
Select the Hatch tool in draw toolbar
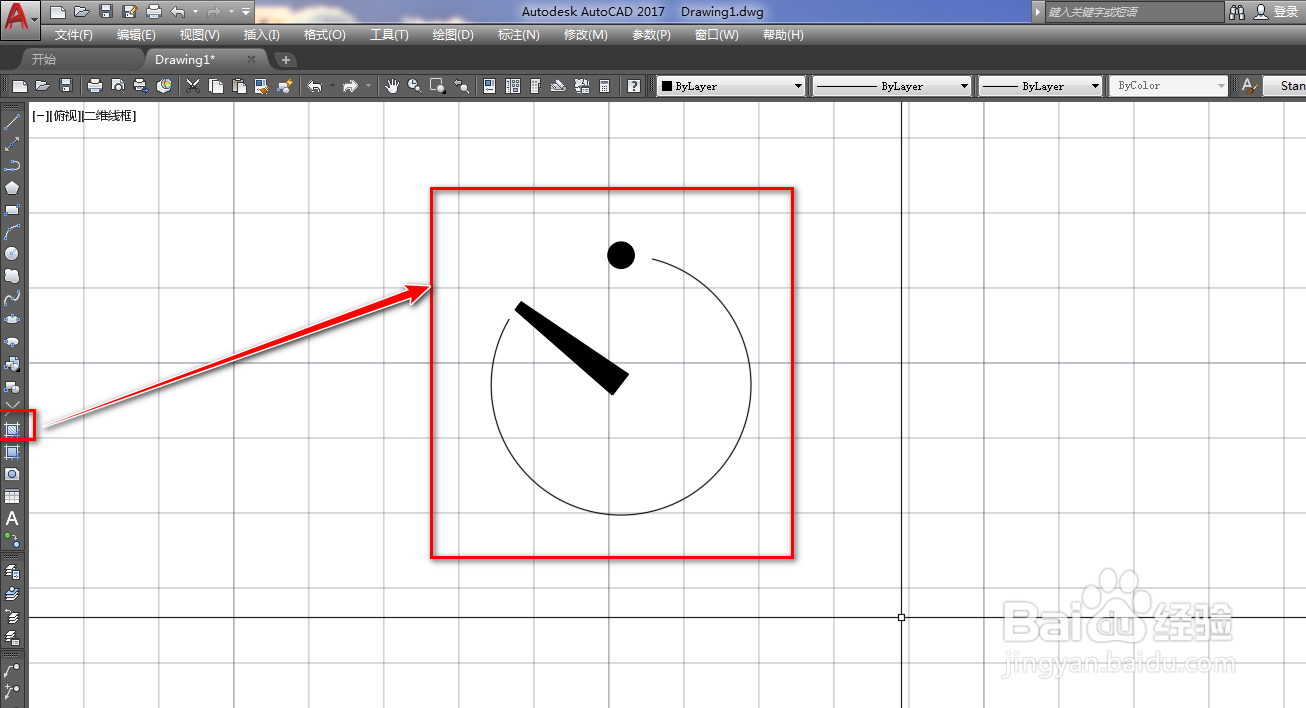(12, 429)
